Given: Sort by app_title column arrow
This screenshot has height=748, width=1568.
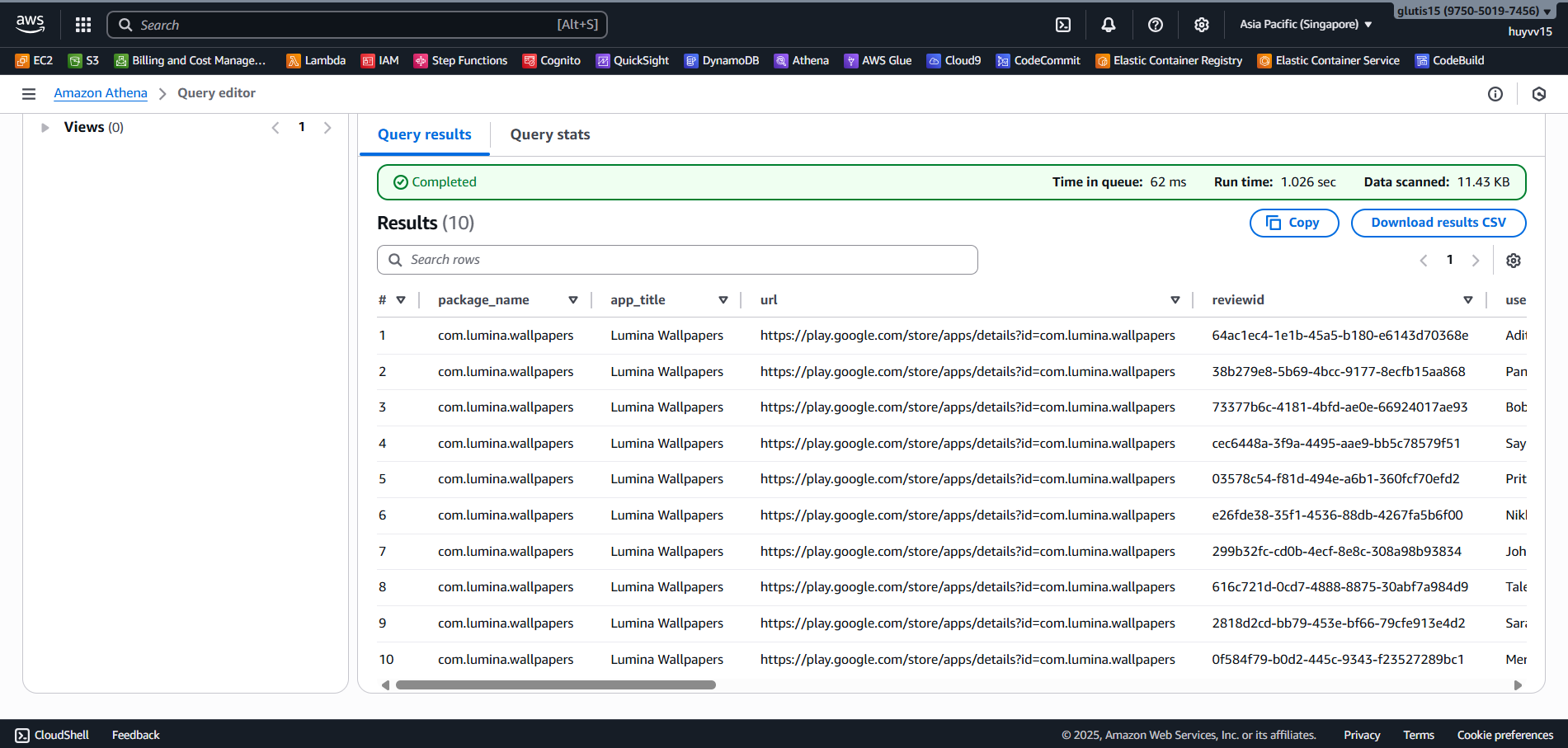Looking at the screenshot, I should point(723,300).
